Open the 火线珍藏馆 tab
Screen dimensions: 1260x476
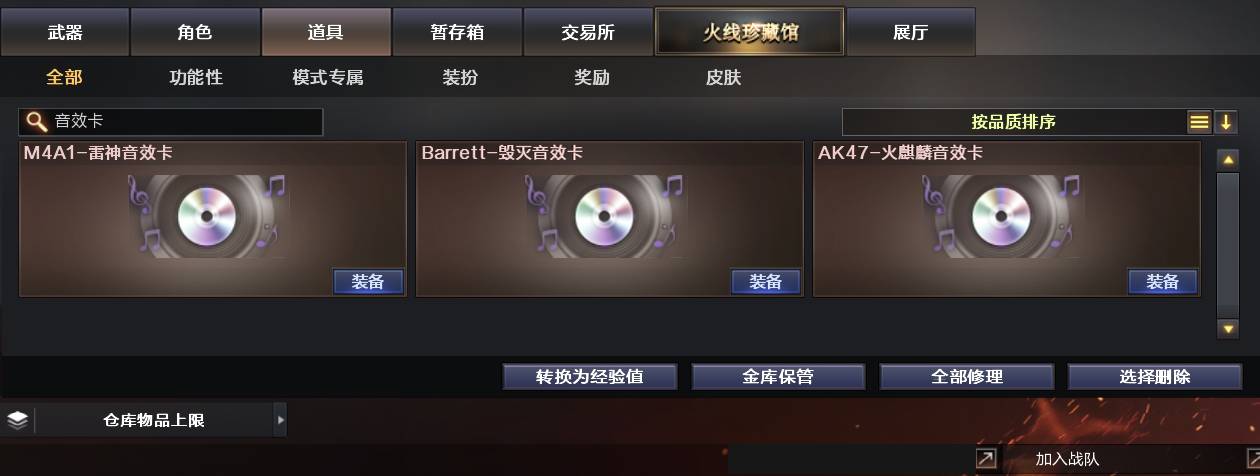click(750, 32)
